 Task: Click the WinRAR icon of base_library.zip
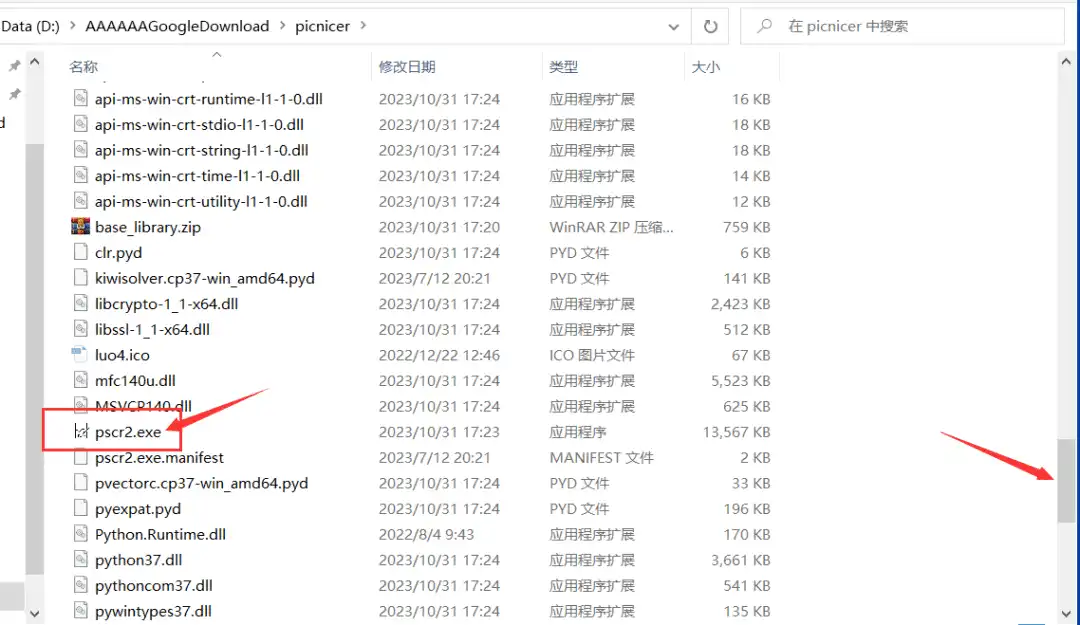tap(81, 226)
